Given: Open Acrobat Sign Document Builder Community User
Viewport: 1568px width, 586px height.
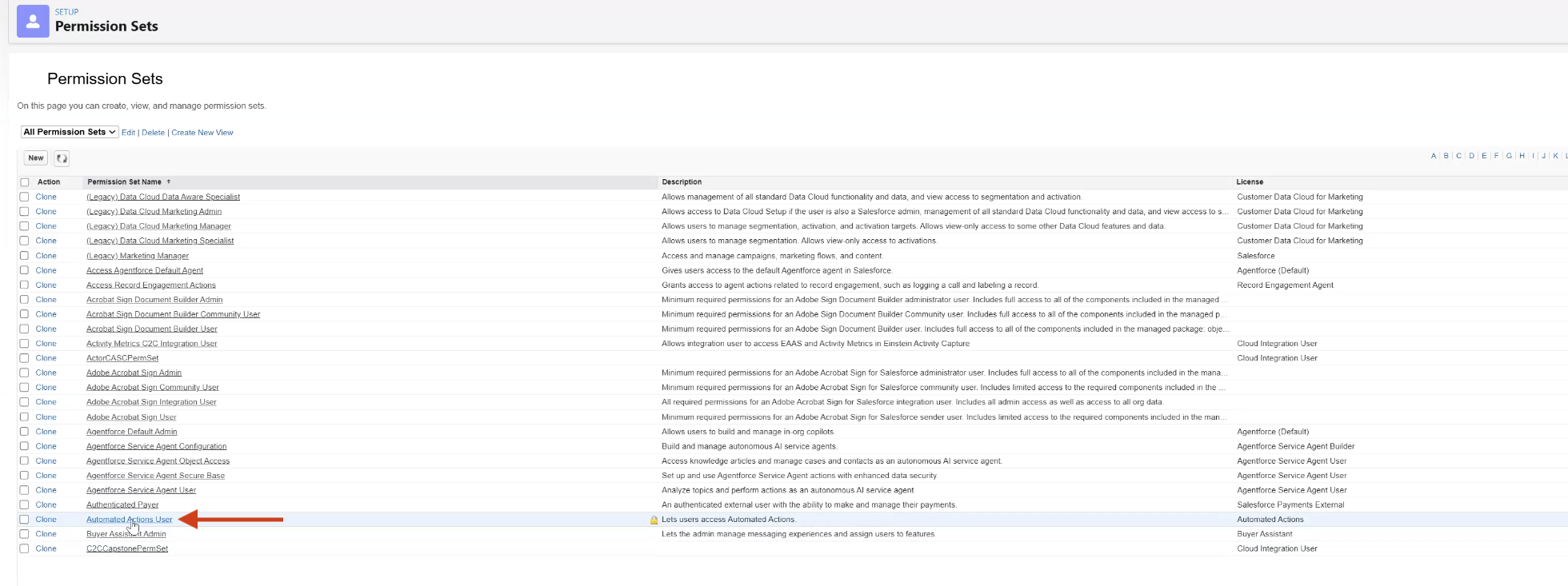Looking at the screenshot, I should point(174,314).
